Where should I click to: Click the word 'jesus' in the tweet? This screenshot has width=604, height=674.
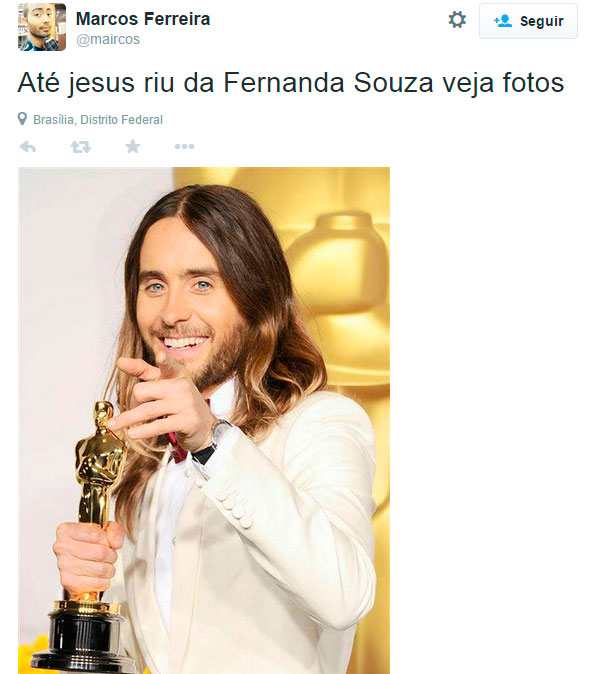pyautogui.click(x=101, y=83)
